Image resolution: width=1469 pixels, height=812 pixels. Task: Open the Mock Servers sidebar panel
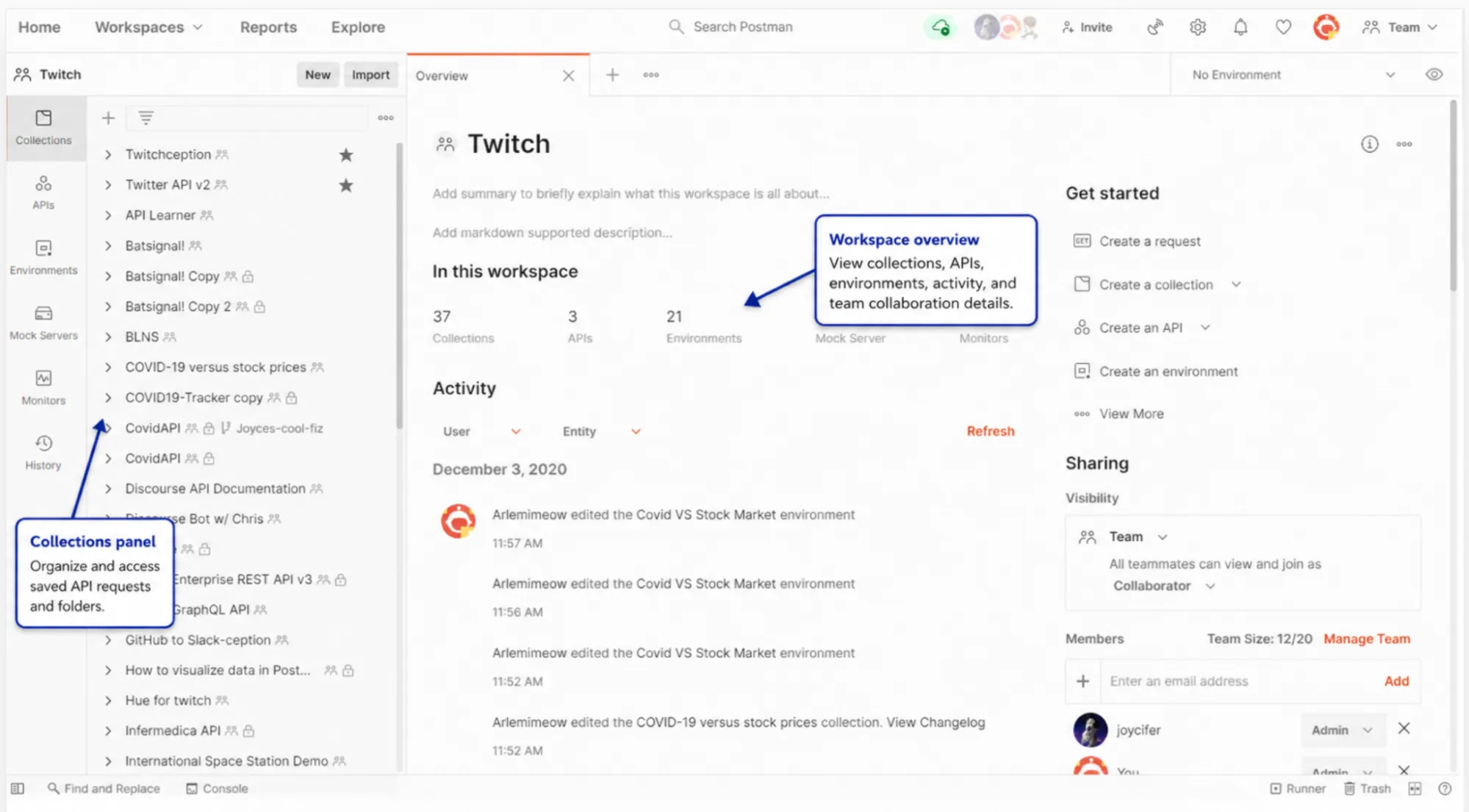tap(43, 323)
